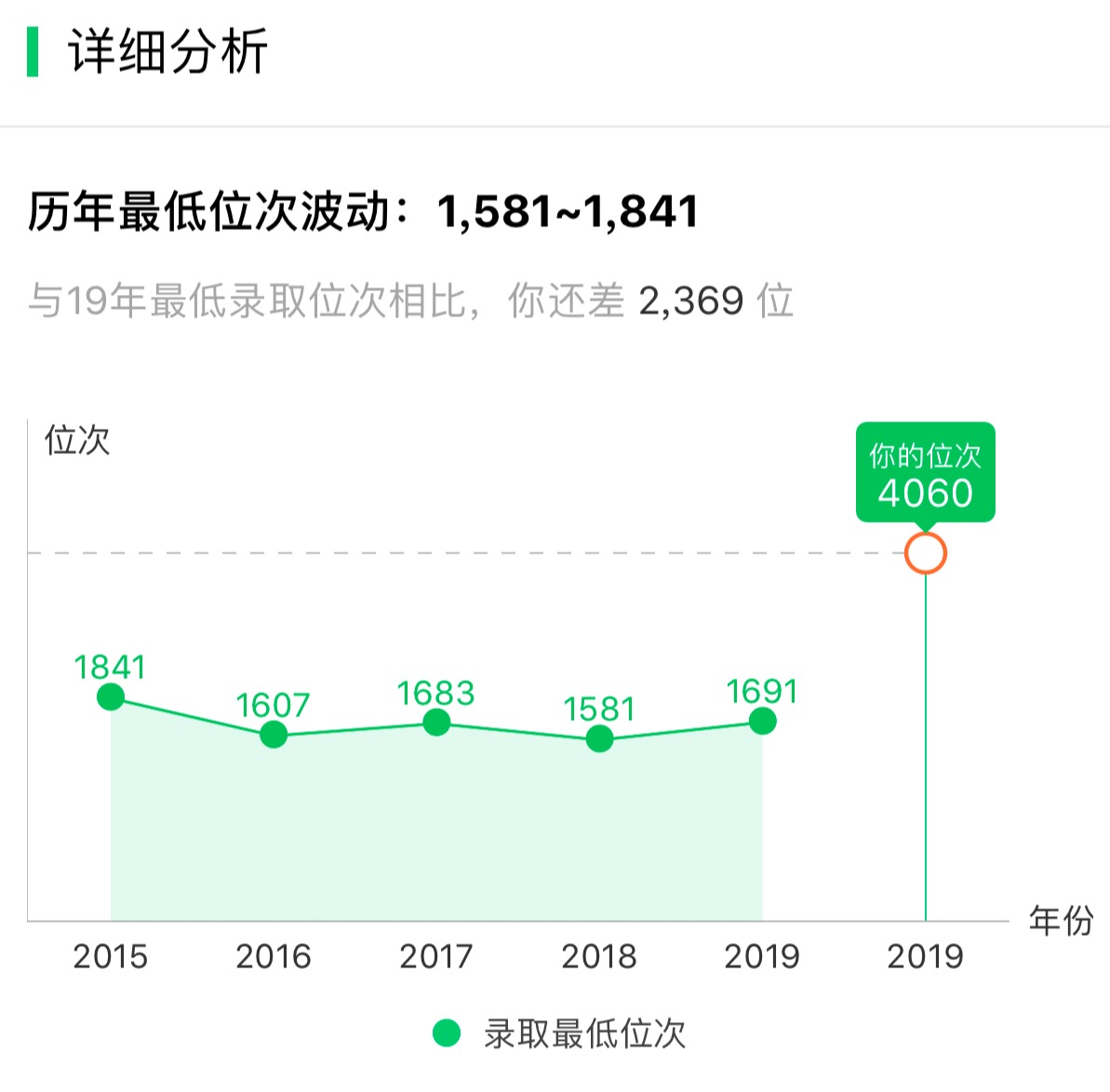This screenshot has height=1092, width=1110.
Task: Click the 2016 data point labeled 1607
Action: [274, 735]
